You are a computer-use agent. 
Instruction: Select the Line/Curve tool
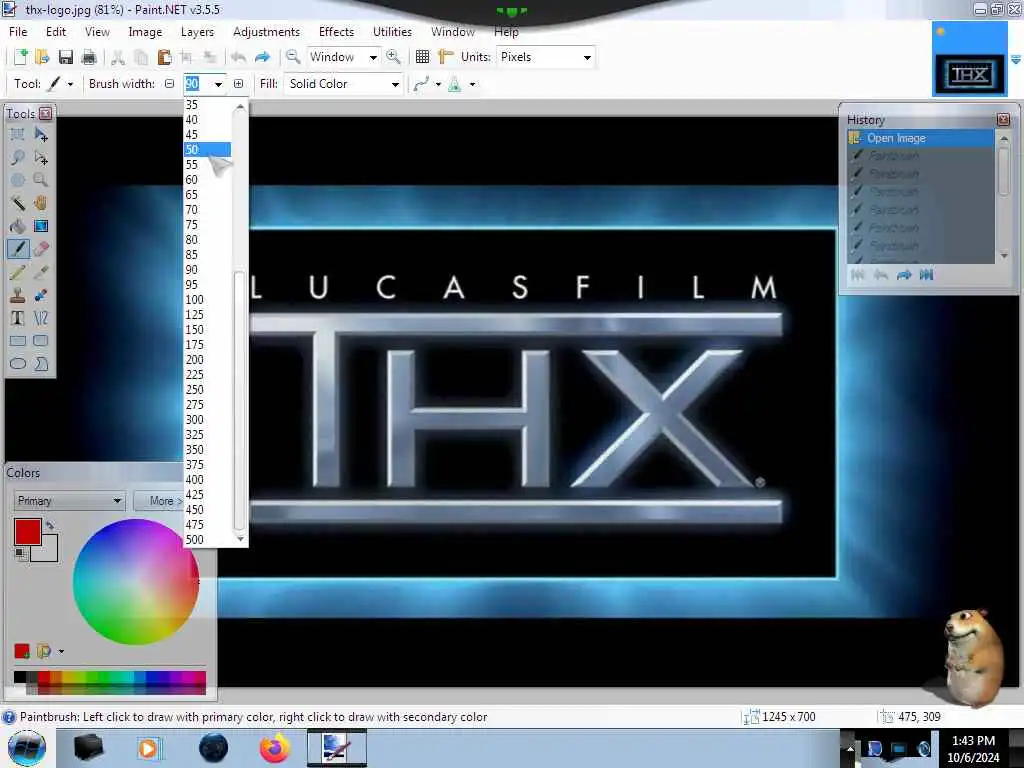point(41,318)
